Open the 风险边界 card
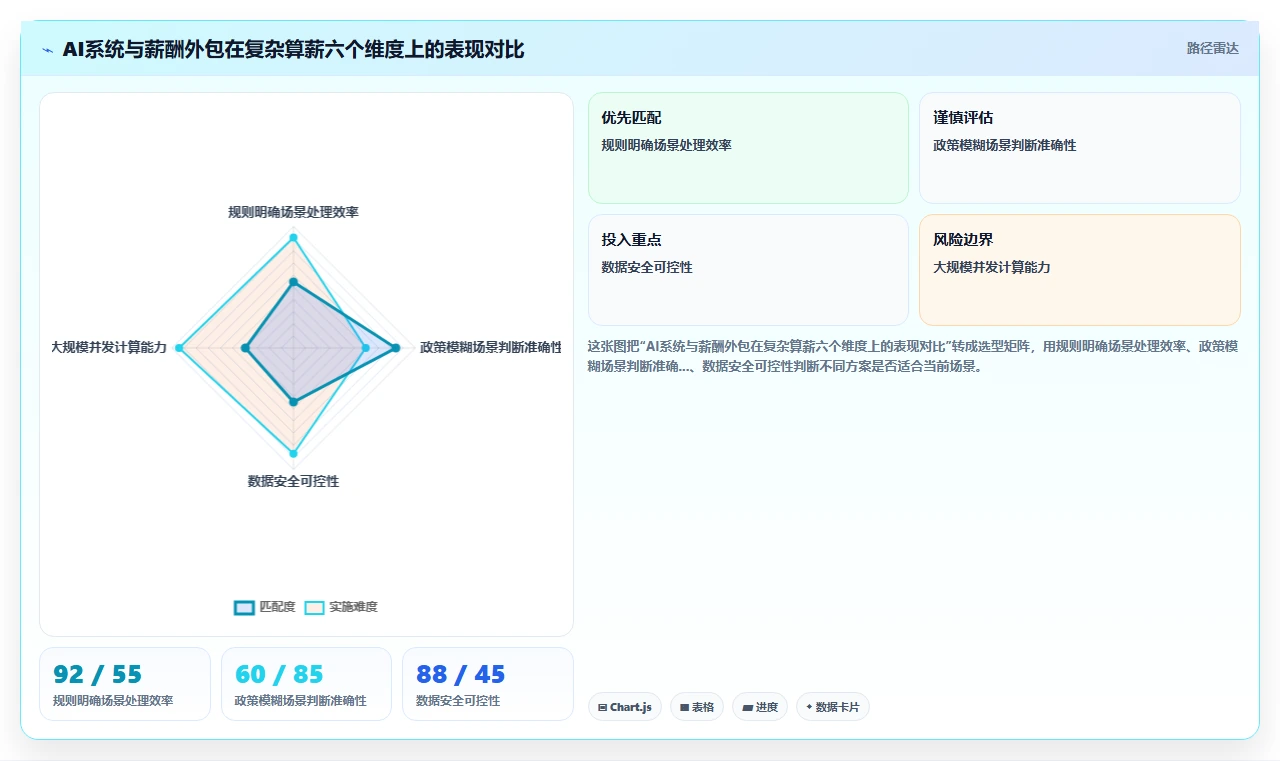The width and height of the screenshot is (1280, 761). [1080, 270]
